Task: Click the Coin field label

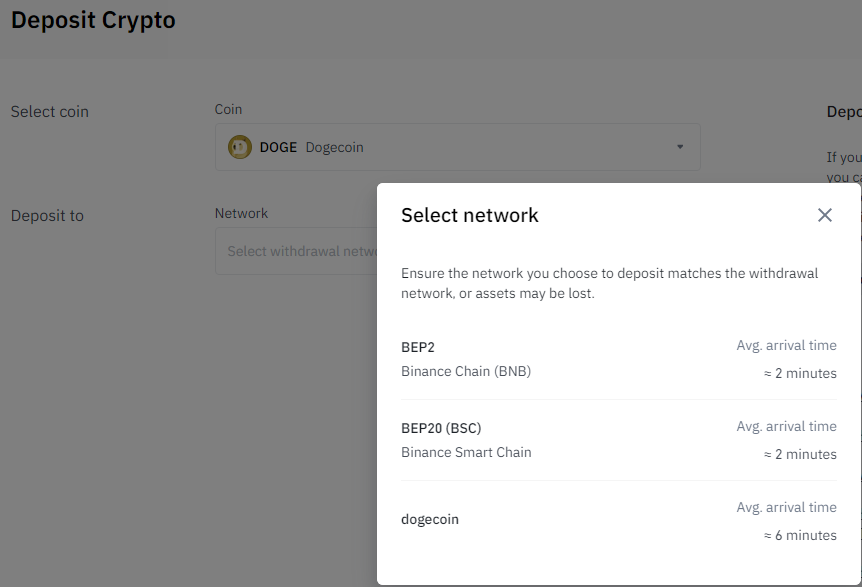Action: point(228,109)
